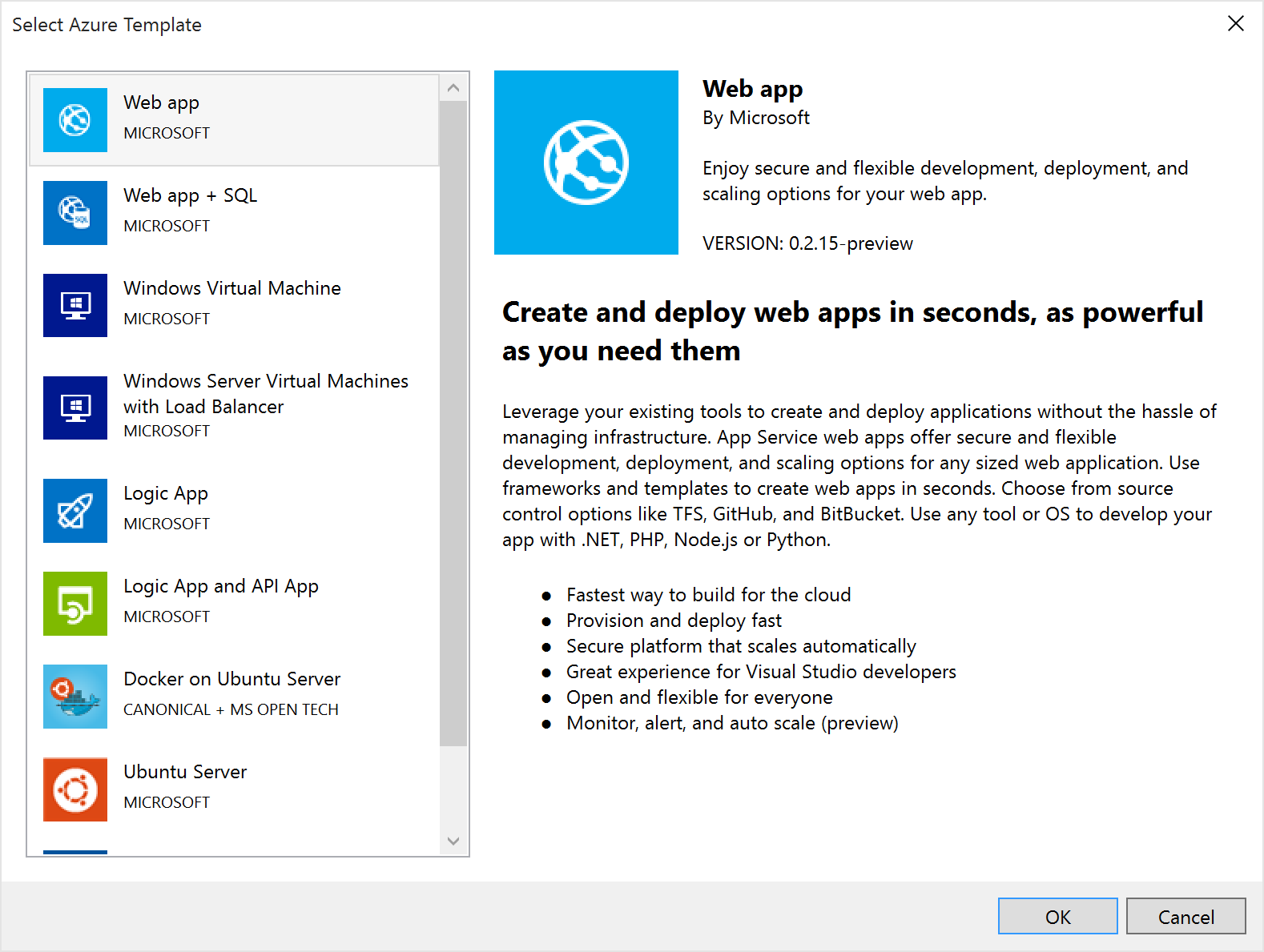Click the "Select Azure Template" dialog title
Image resolution: width=1264 pixels, height=952 pixels.
(107, 25)
